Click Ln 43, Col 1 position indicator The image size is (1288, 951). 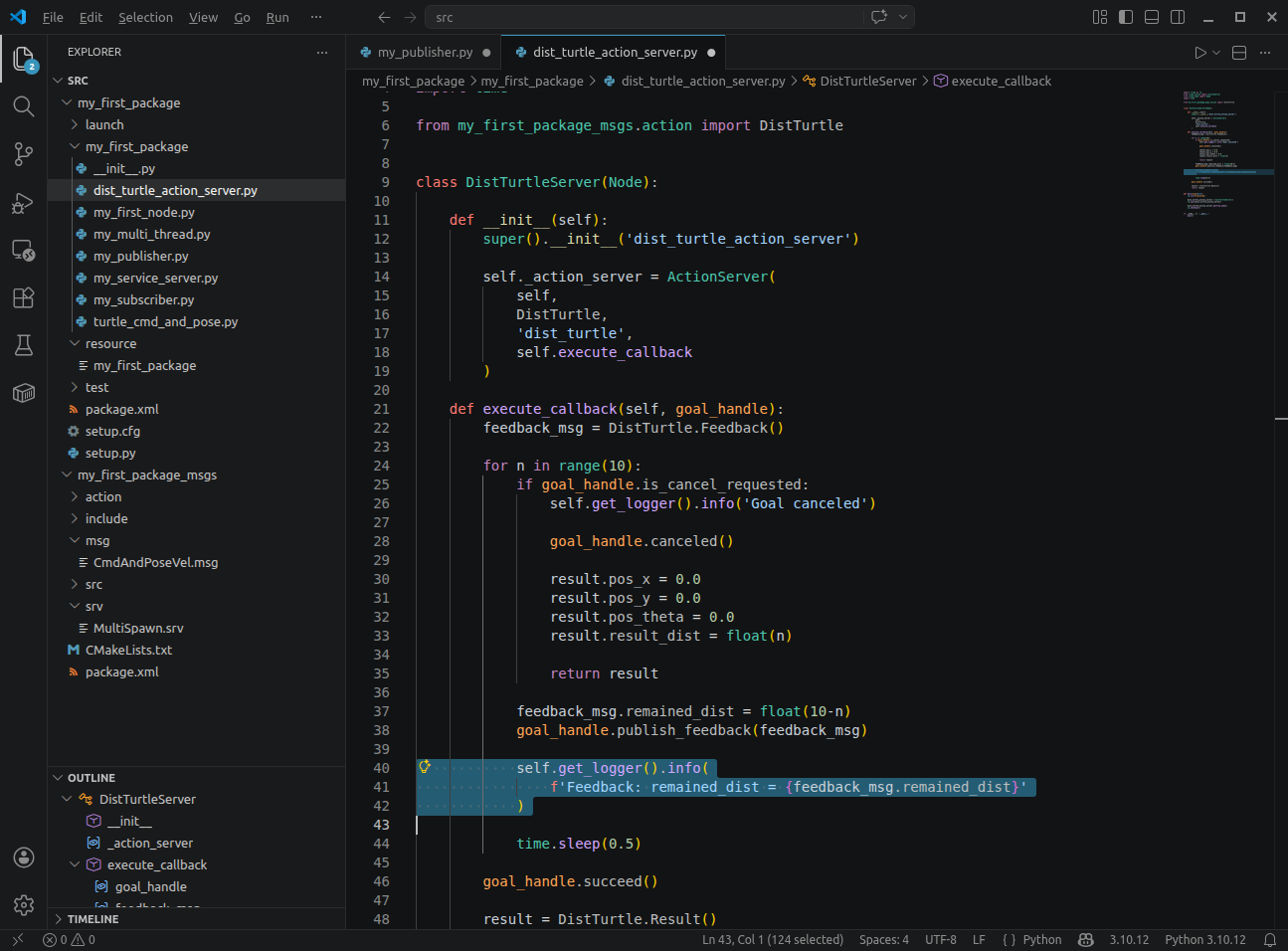pyautogui.click(x=773, y=939)
